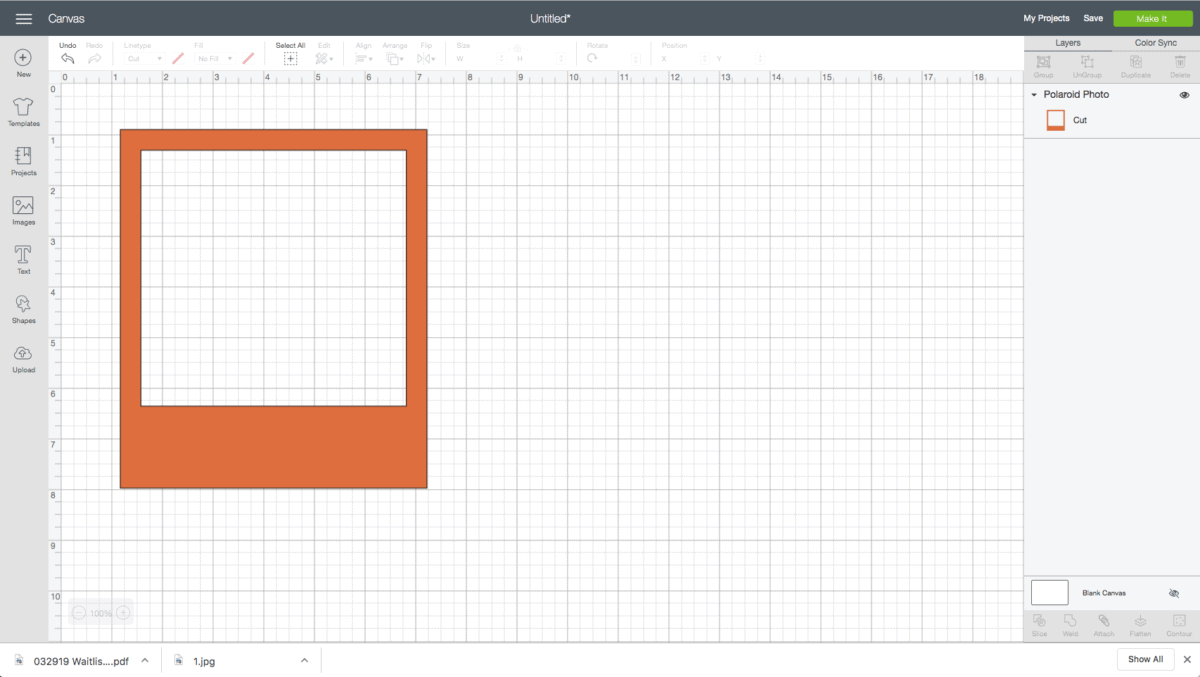The image size is (1200, 677).
Task: Open My Projects link
Action: click(1046, 19)
